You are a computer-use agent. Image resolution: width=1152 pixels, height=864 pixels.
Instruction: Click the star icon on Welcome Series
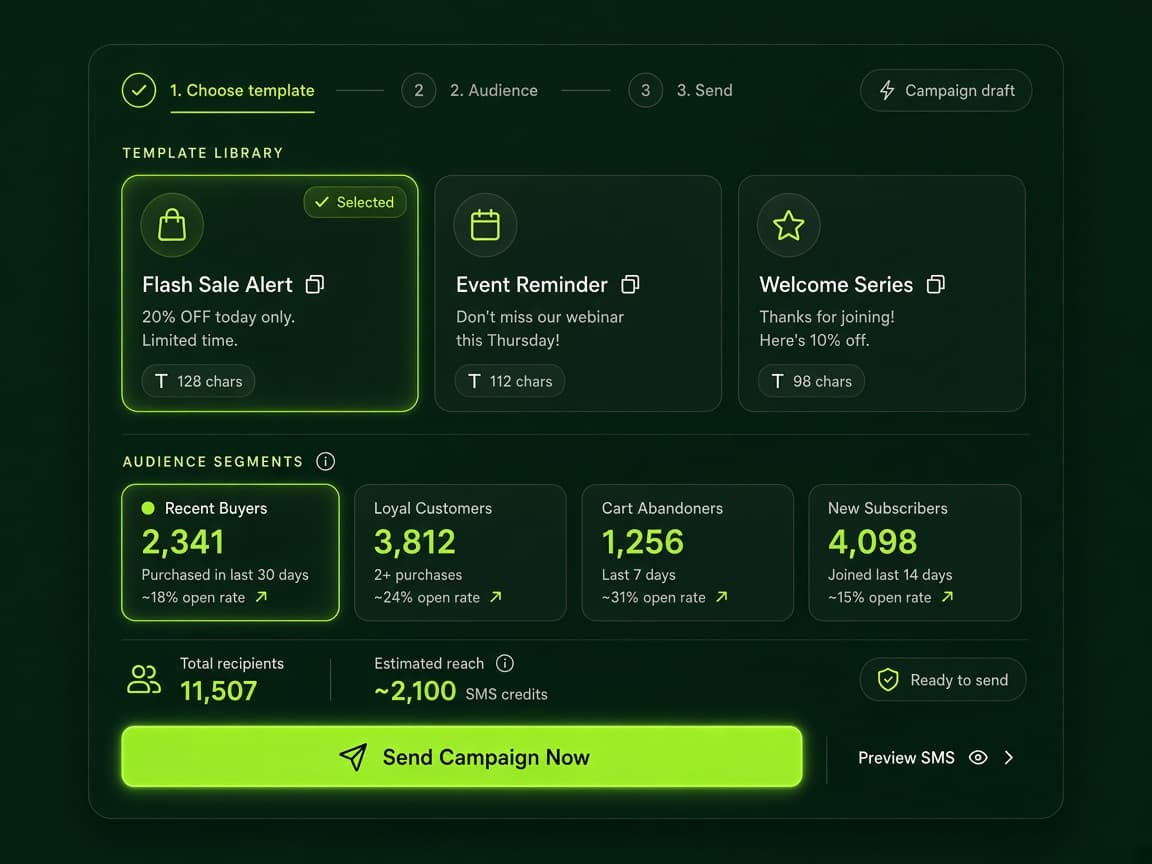click(x=788, y=225)
